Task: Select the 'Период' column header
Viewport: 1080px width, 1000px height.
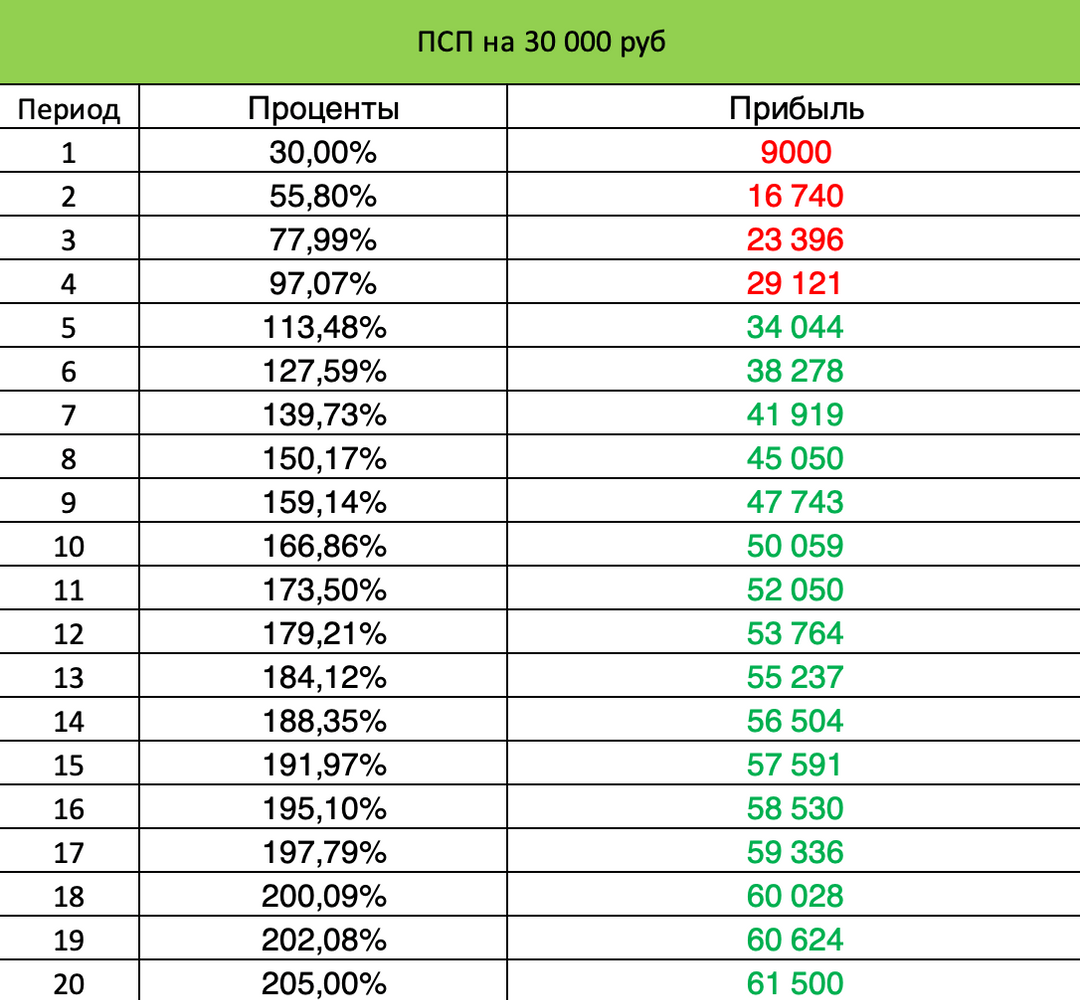Action: [69, 109]
